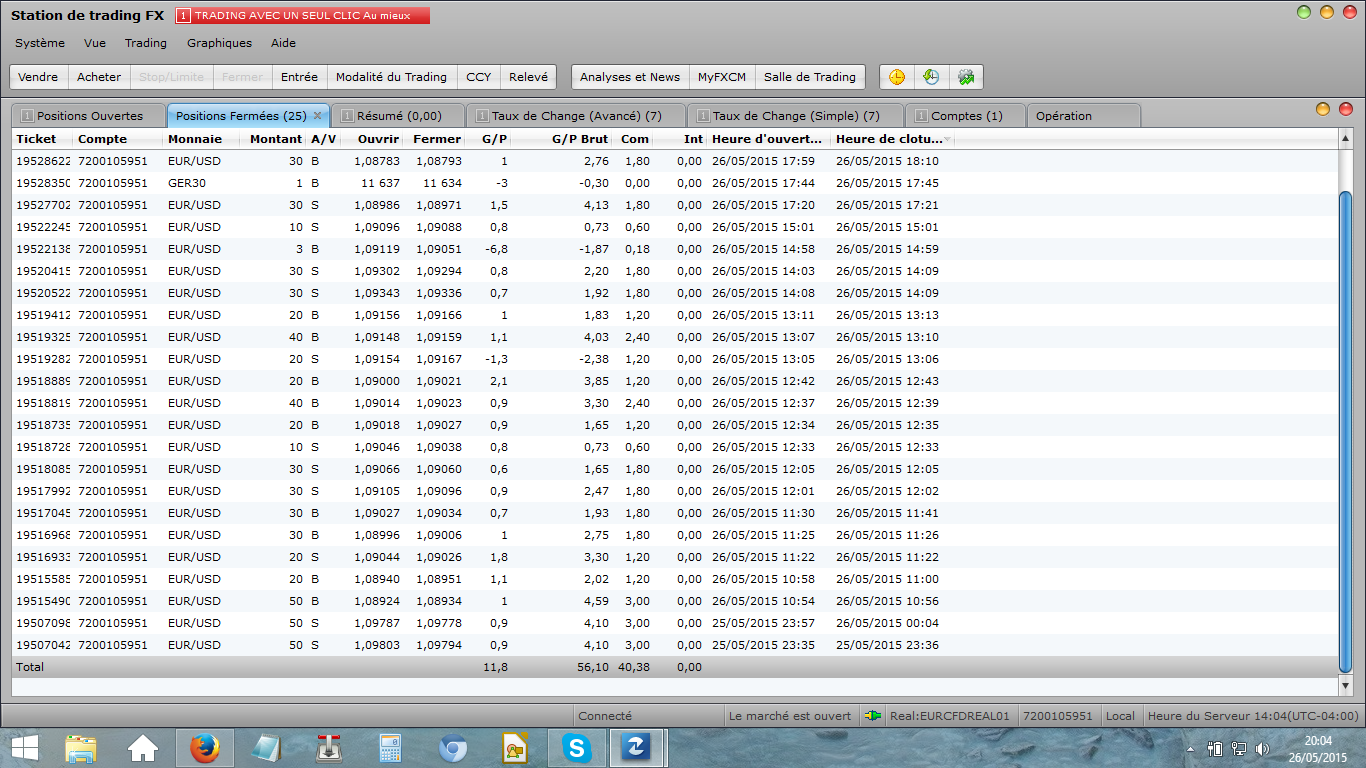Screen dimensions: 1366x768
Task: Open Skype from the taskbar
Action: point(575,748)
